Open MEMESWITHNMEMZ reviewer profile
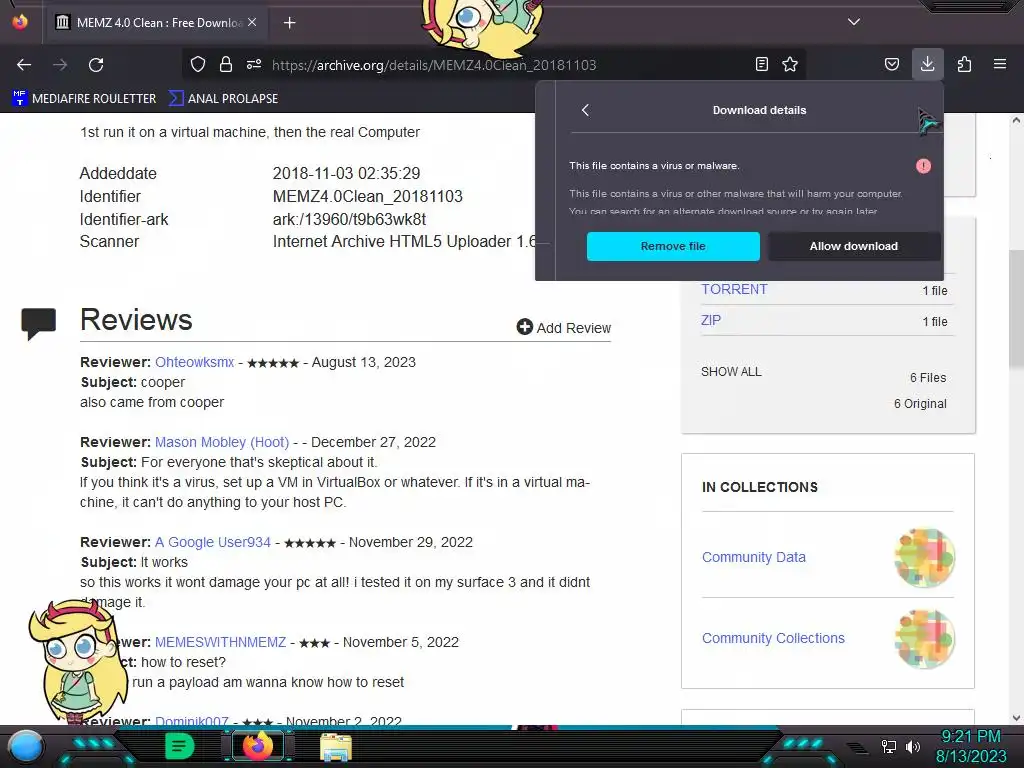 (x=220, y=642)
